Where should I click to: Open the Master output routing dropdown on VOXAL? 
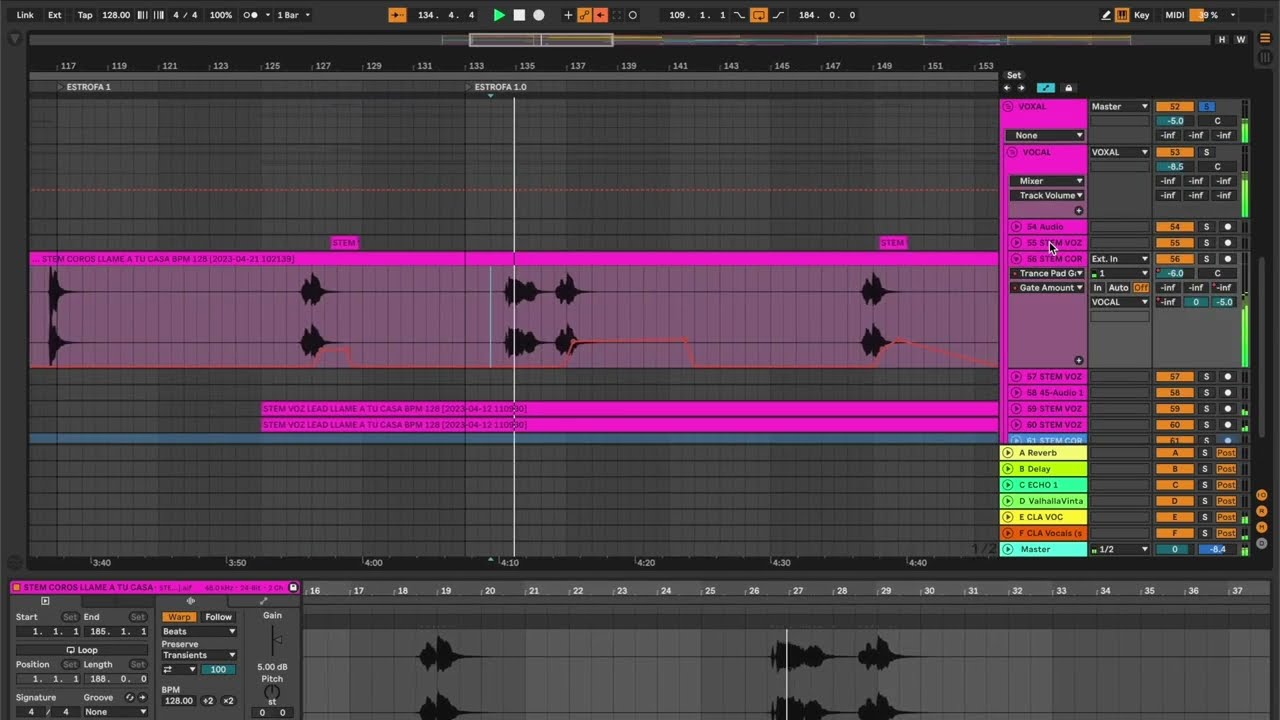click(x=1120, y=106)
